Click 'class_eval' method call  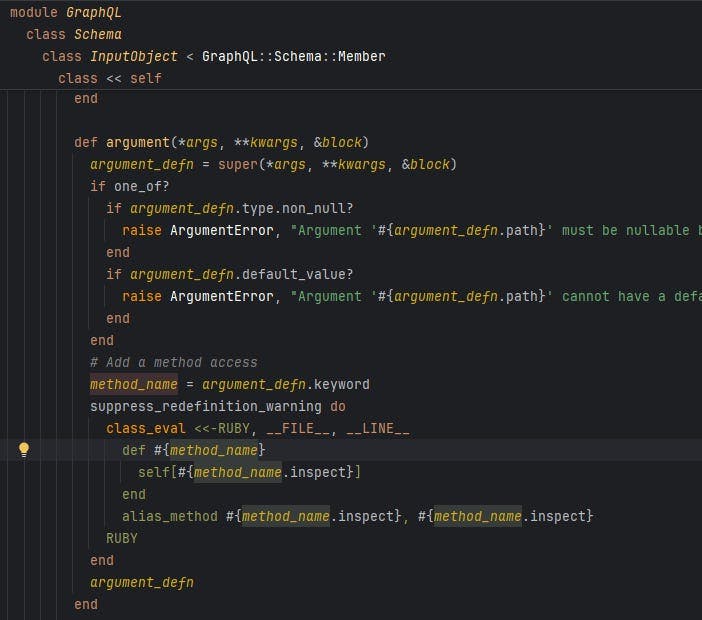tap(146, 428)
